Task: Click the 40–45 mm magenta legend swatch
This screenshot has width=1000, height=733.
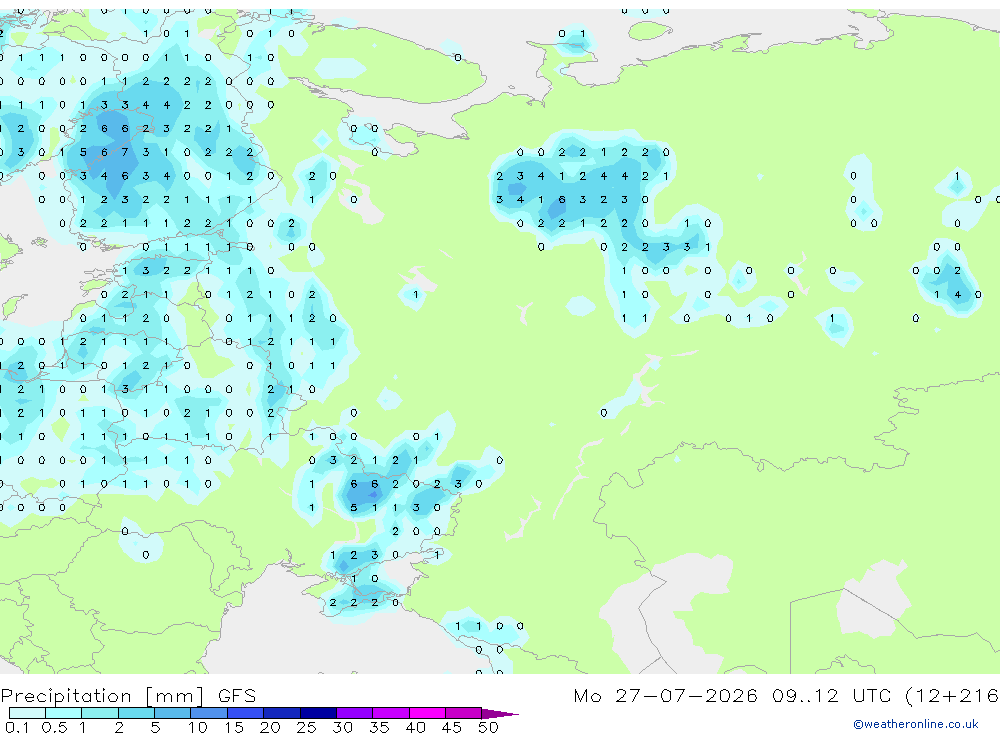Action: tap(427, 713)
